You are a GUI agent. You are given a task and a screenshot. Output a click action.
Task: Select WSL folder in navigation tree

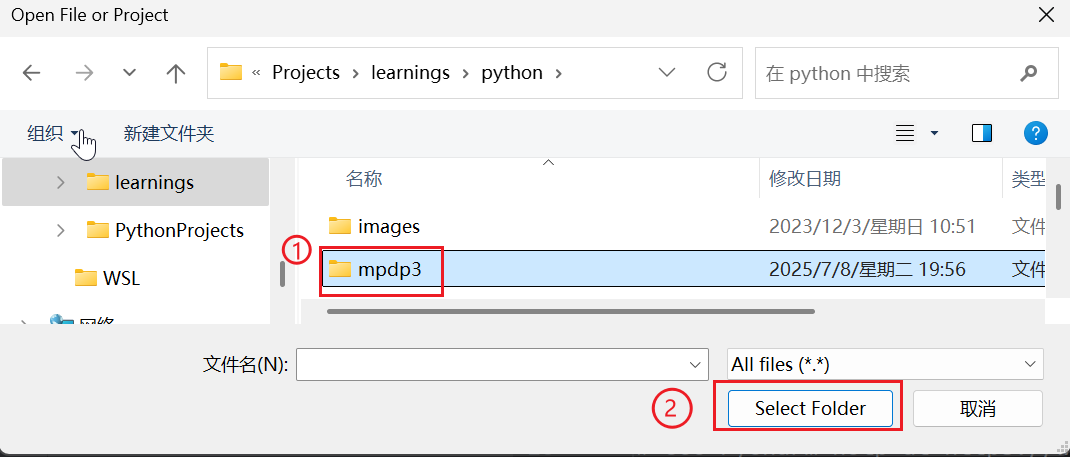click(107, 278)
